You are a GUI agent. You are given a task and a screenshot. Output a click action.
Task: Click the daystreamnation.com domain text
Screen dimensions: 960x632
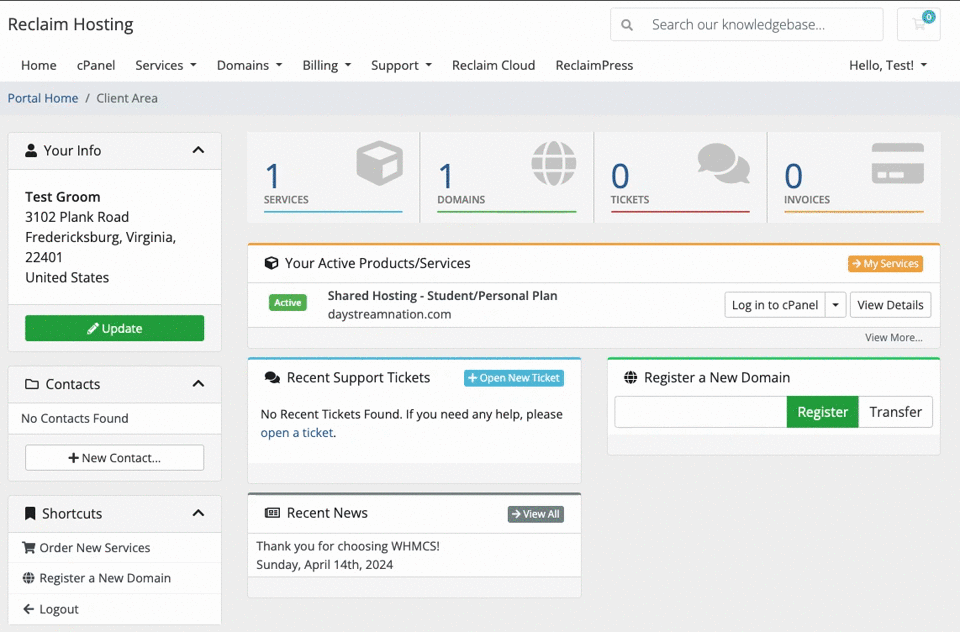tap(389, 314)
